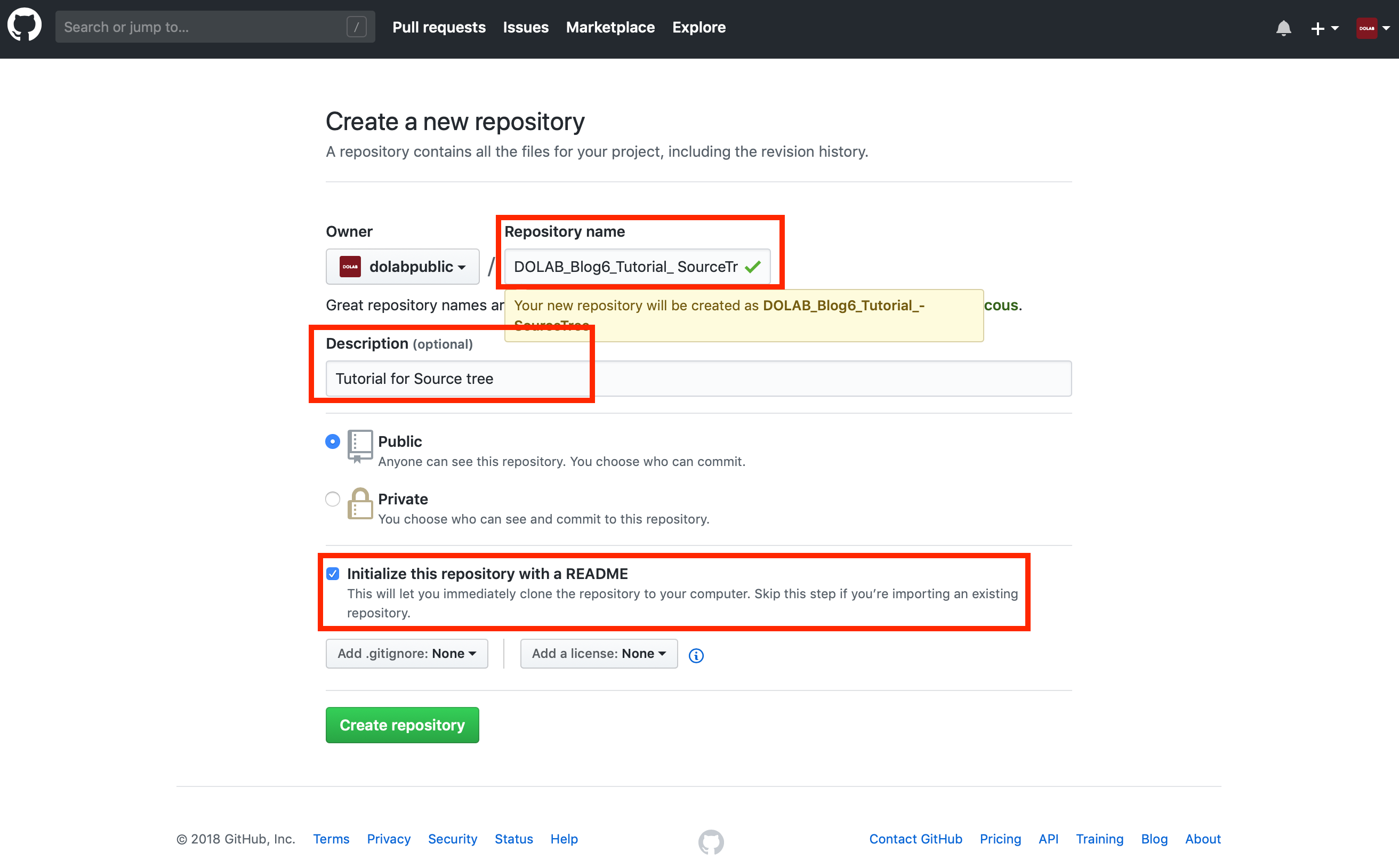Screen dimensions: 1399x868
Task: Click inside the Description text field
Action: pos(574,379)
